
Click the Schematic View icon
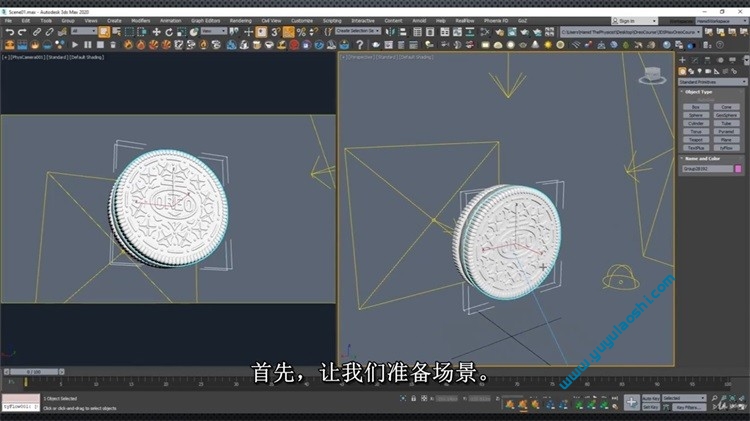485,32
